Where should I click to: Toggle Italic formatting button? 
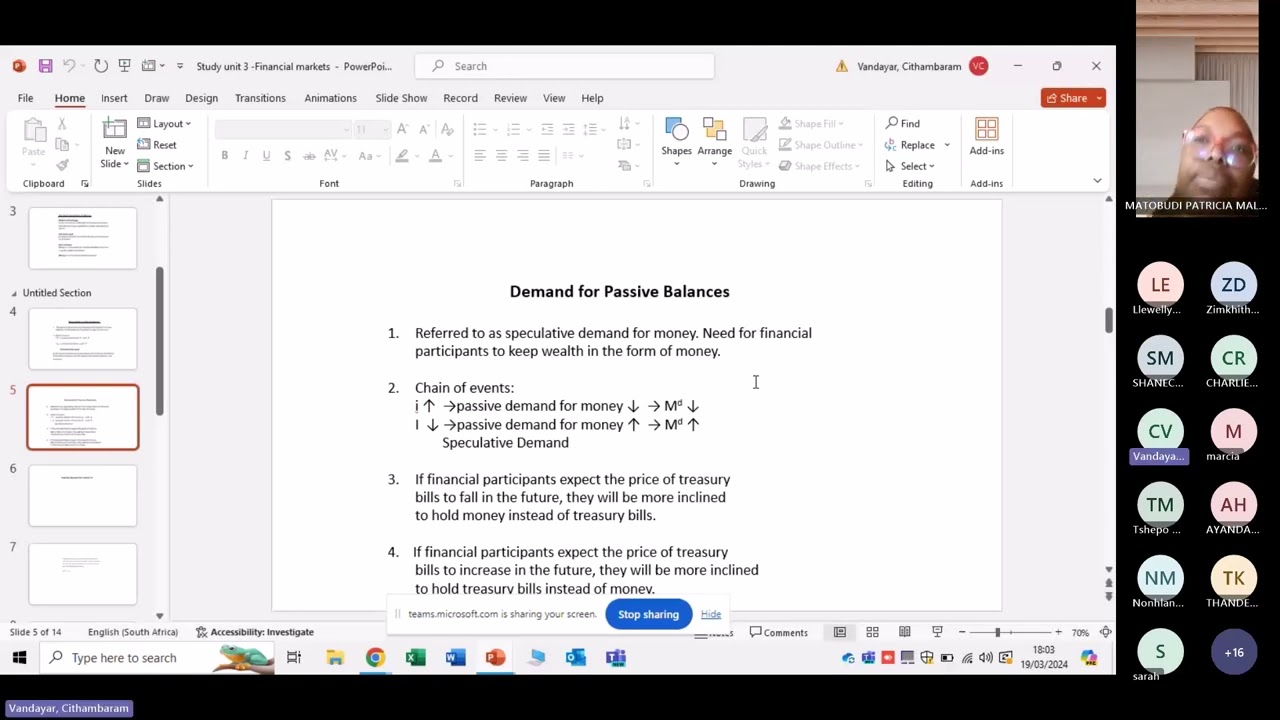click(x=245, y=156)
